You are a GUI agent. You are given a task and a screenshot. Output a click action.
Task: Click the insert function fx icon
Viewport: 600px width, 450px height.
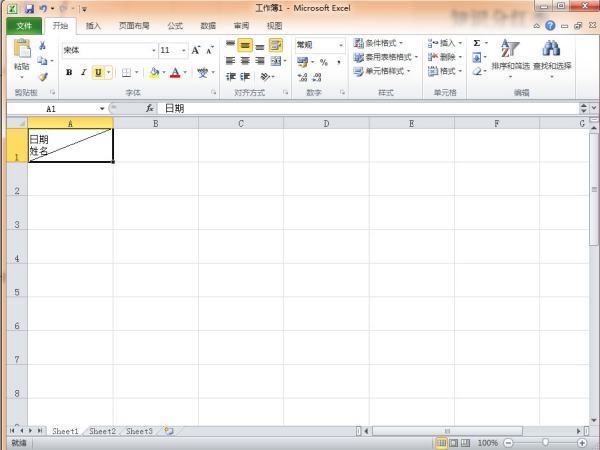pos(150,108)
